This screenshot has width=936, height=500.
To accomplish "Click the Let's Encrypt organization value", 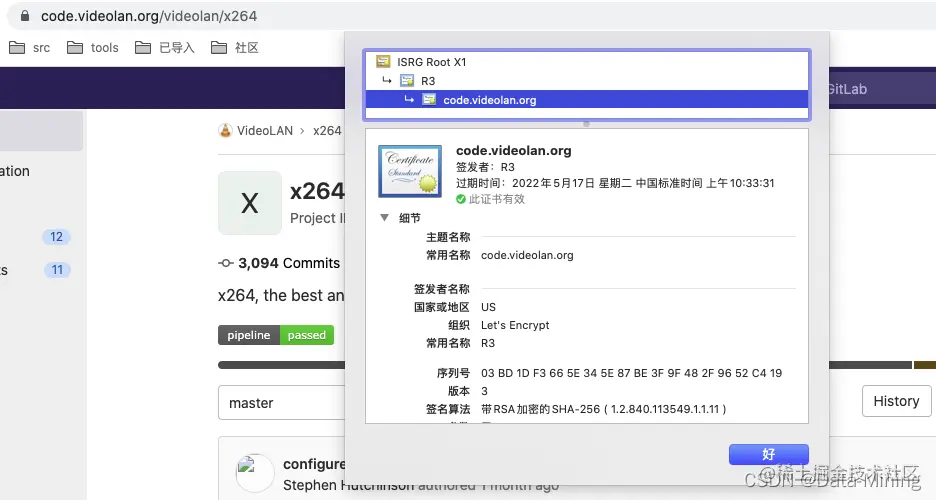I will [x=515, y=325].
